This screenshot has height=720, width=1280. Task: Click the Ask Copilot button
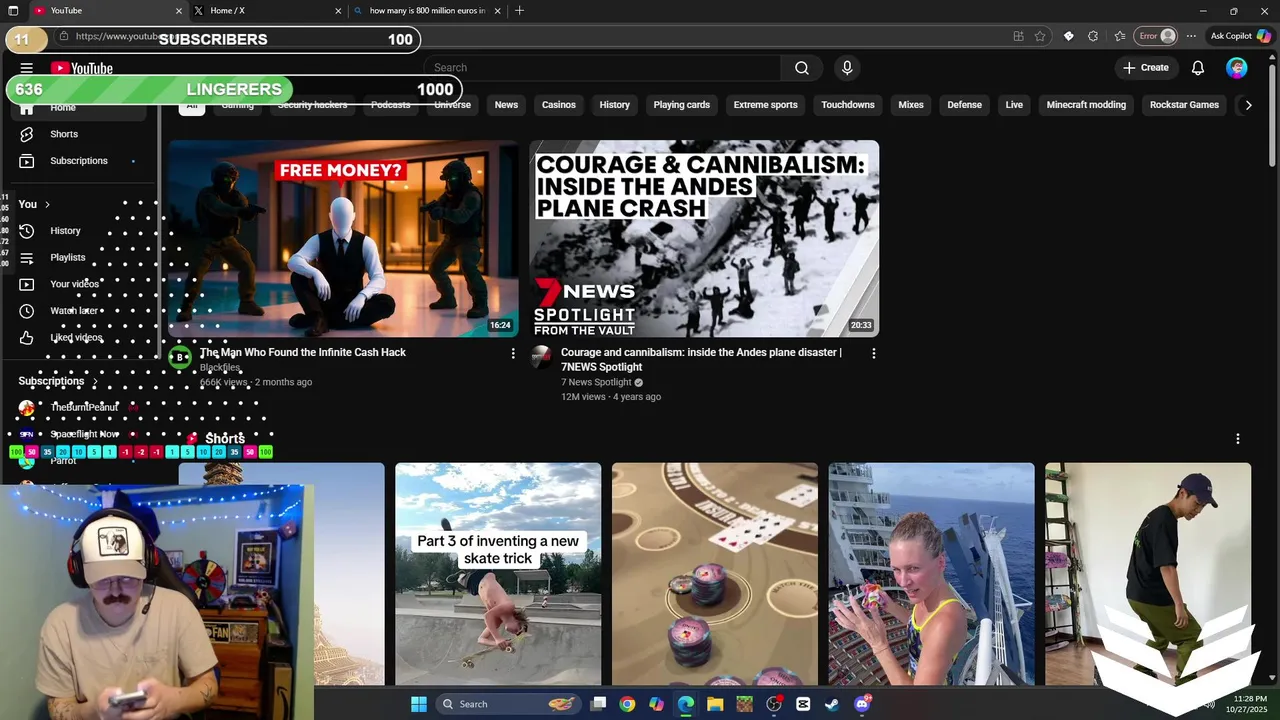(1240, 36)
